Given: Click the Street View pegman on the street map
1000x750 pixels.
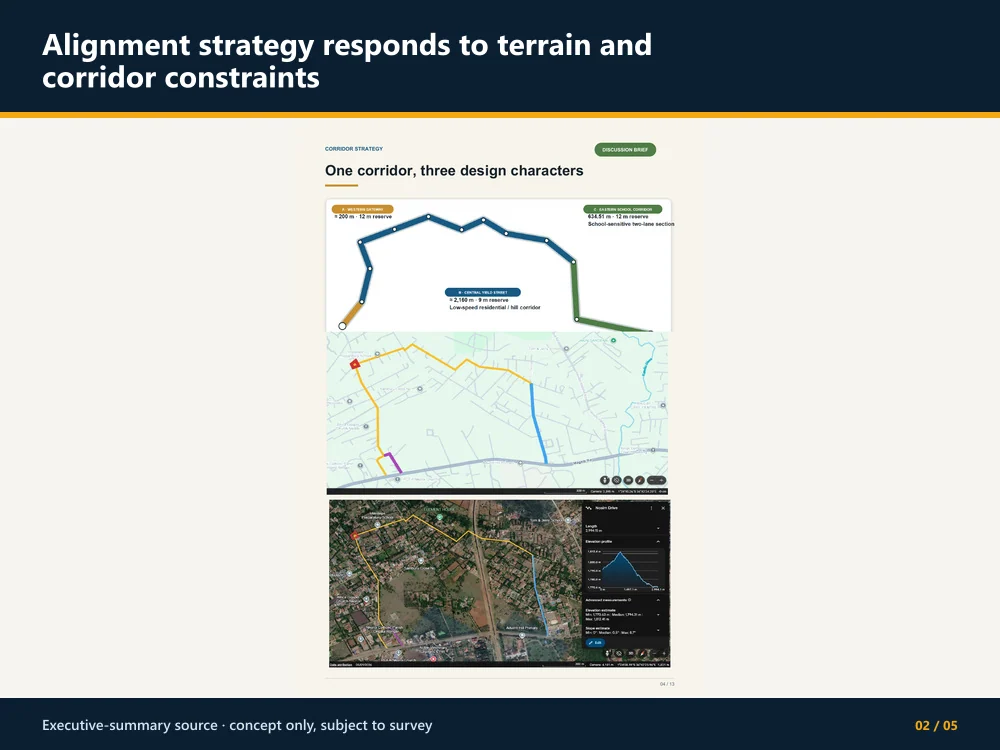Looking at the screenshot, I should pos(605,480).
